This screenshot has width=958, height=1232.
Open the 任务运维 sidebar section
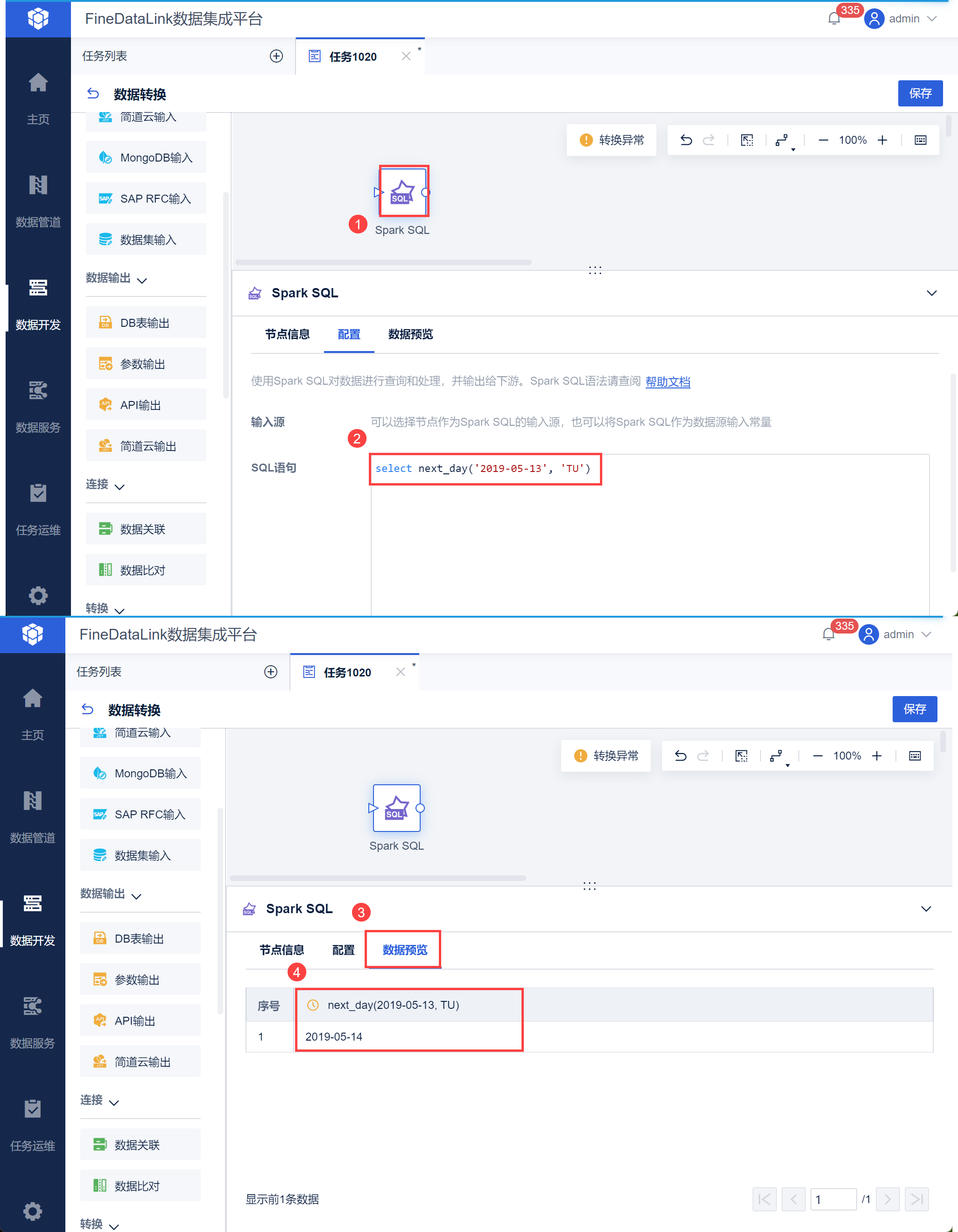[x=38, y=508]
